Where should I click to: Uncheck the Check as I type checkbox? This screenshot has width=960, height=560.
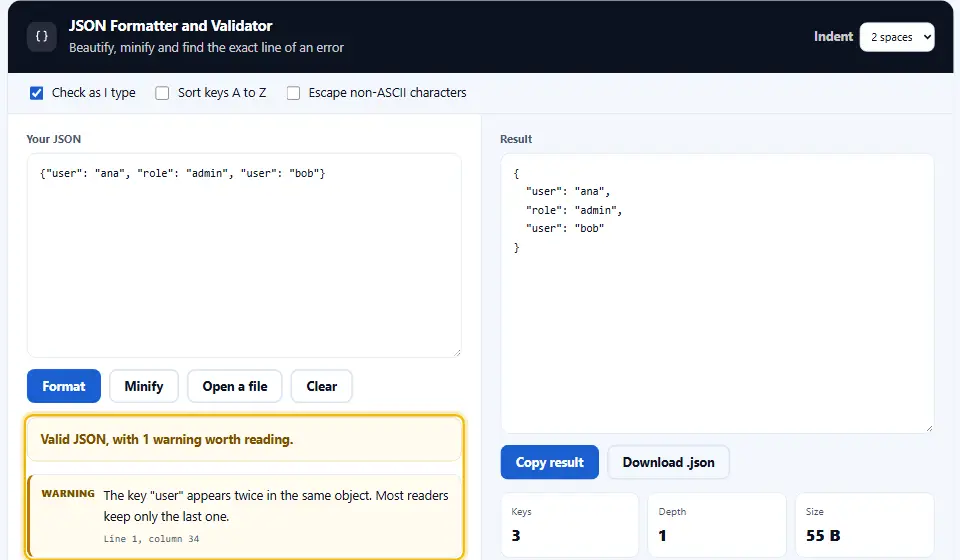pos(37,93)
